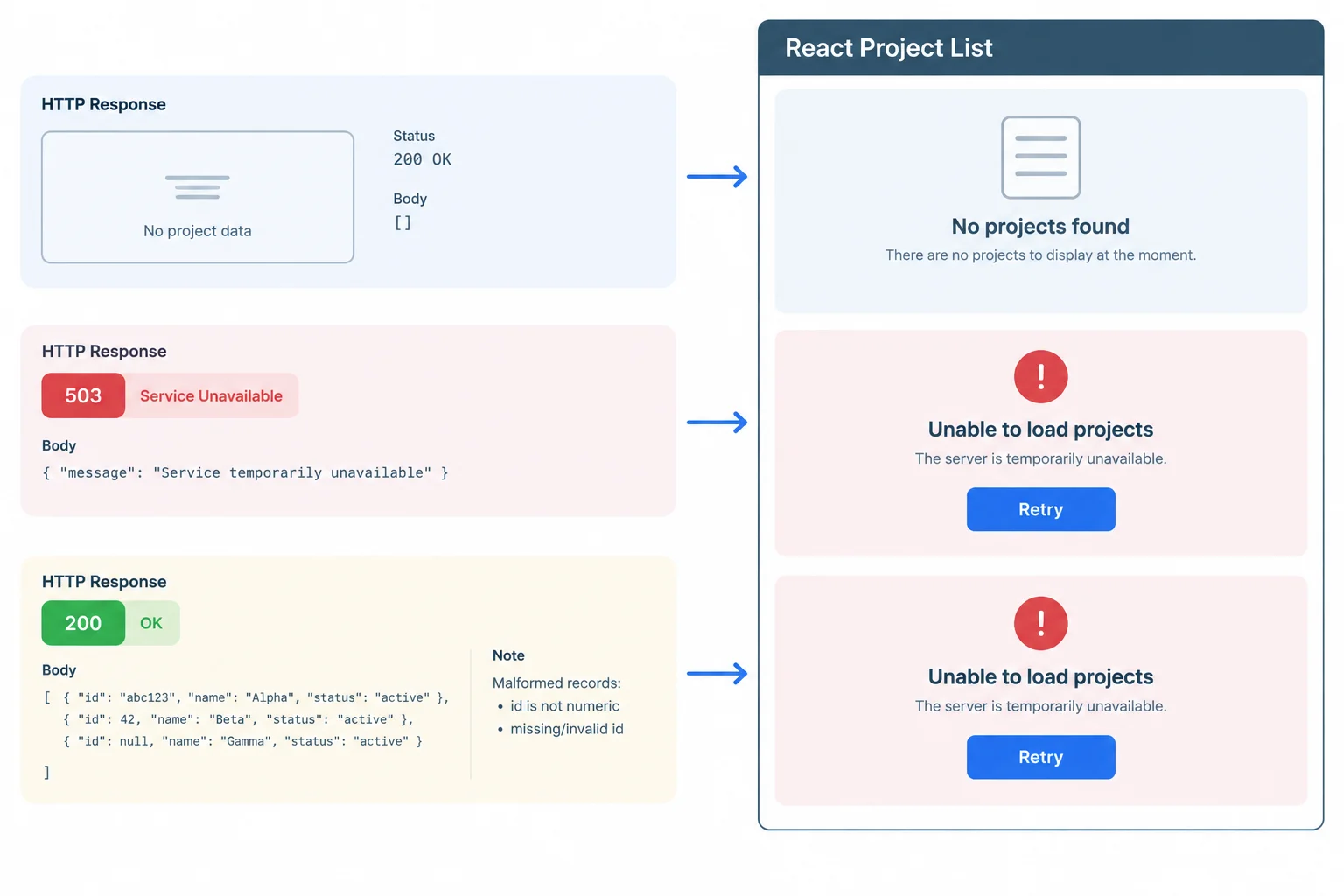Screen dimensions: 1344x896
Task: Click the red alert icon in the 503 error card
Action: pyautogui.click(x=1040, y=376)
